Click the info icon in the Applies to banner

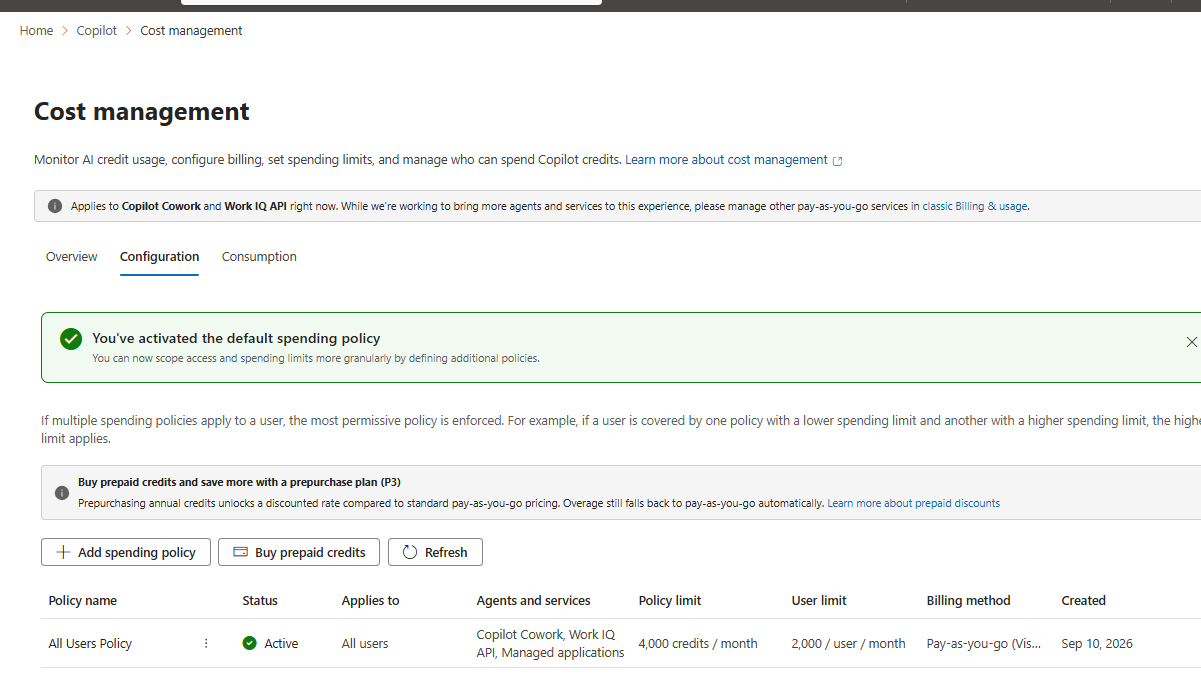pyautogui.click(x=55, y=206)
